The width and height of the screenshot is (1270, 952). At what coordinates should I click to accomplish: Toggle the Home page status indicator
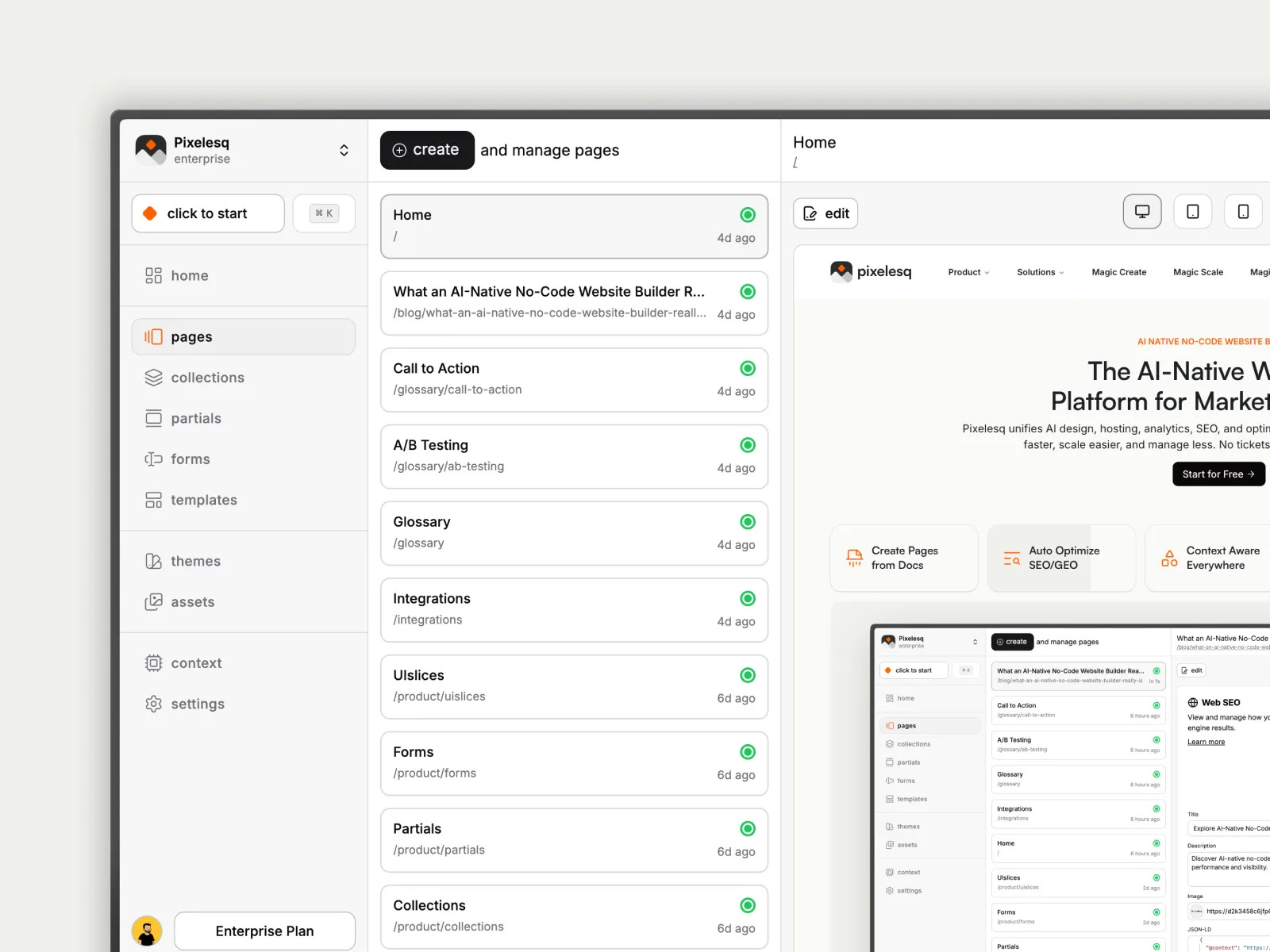coord(747,214)
